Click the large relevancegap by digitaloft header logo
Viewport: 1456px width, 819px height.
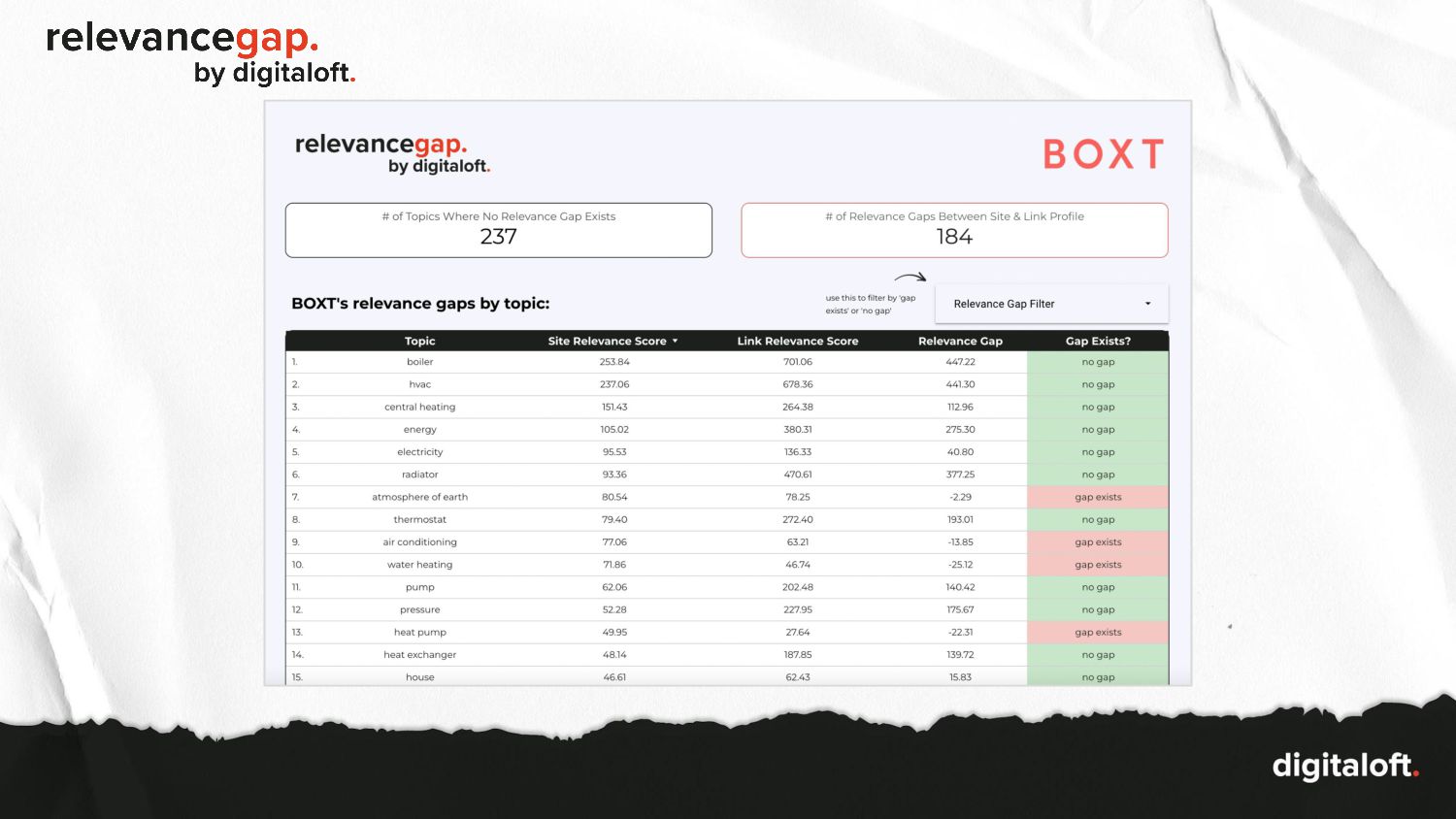click(200, 53)
